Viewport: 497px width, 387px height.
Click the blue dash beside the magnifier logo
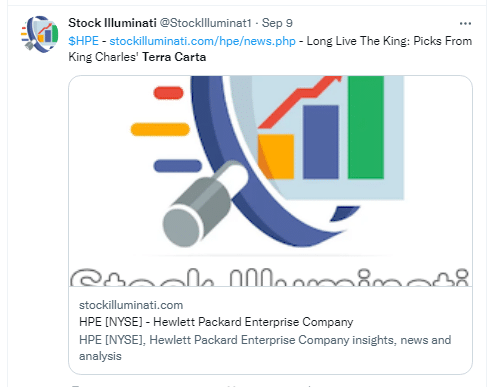click(x=177, y=166)
